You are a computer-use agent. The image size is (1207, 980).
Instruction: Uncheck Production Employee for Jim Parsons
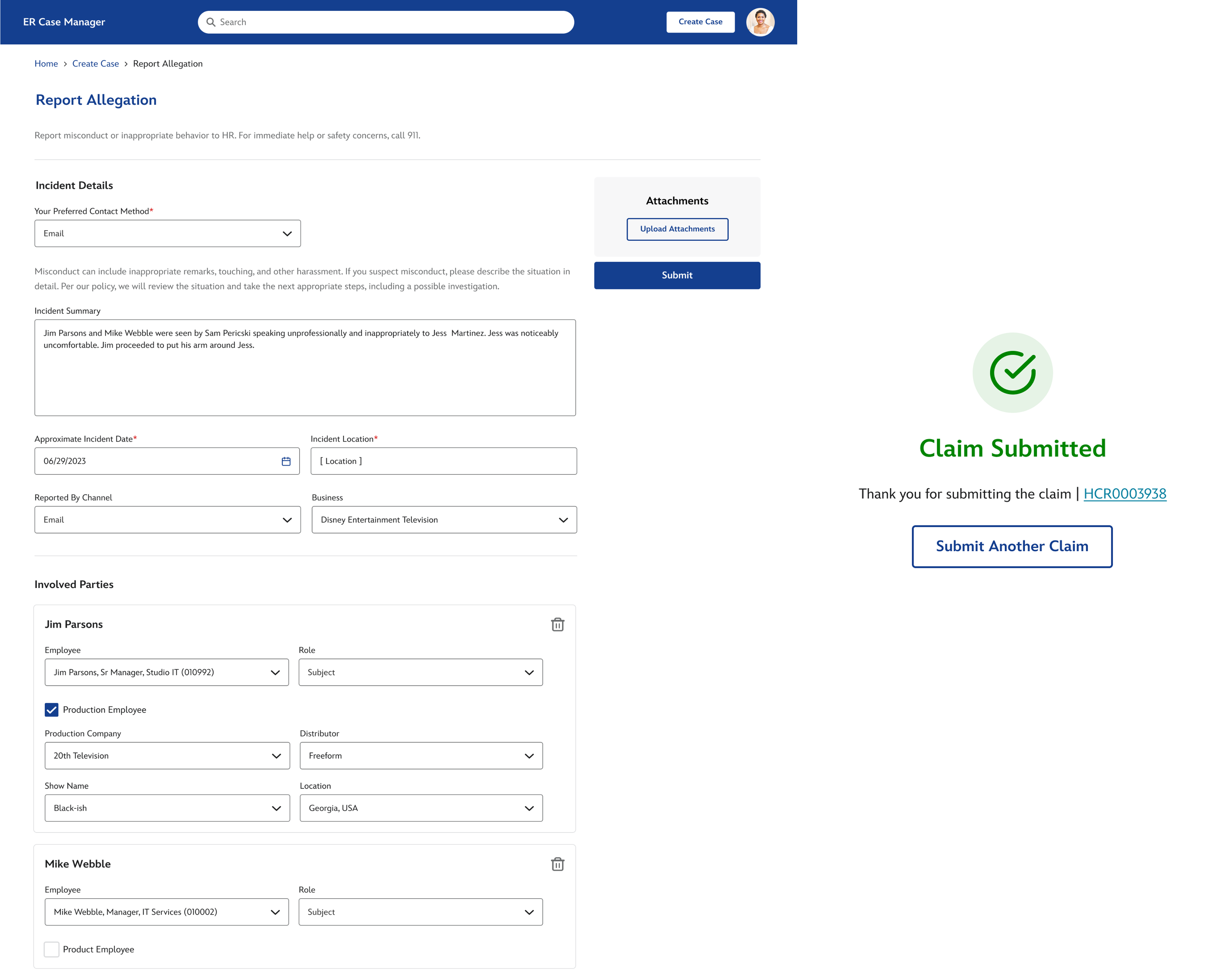click(x=52, y=710)
